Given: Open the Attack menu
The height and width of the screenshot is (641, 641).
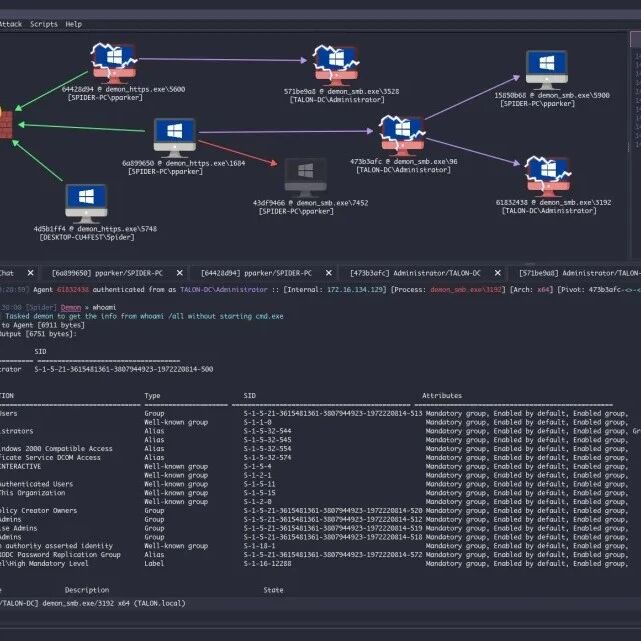Looking at the screenshot, I should click(x=11, y=24).
